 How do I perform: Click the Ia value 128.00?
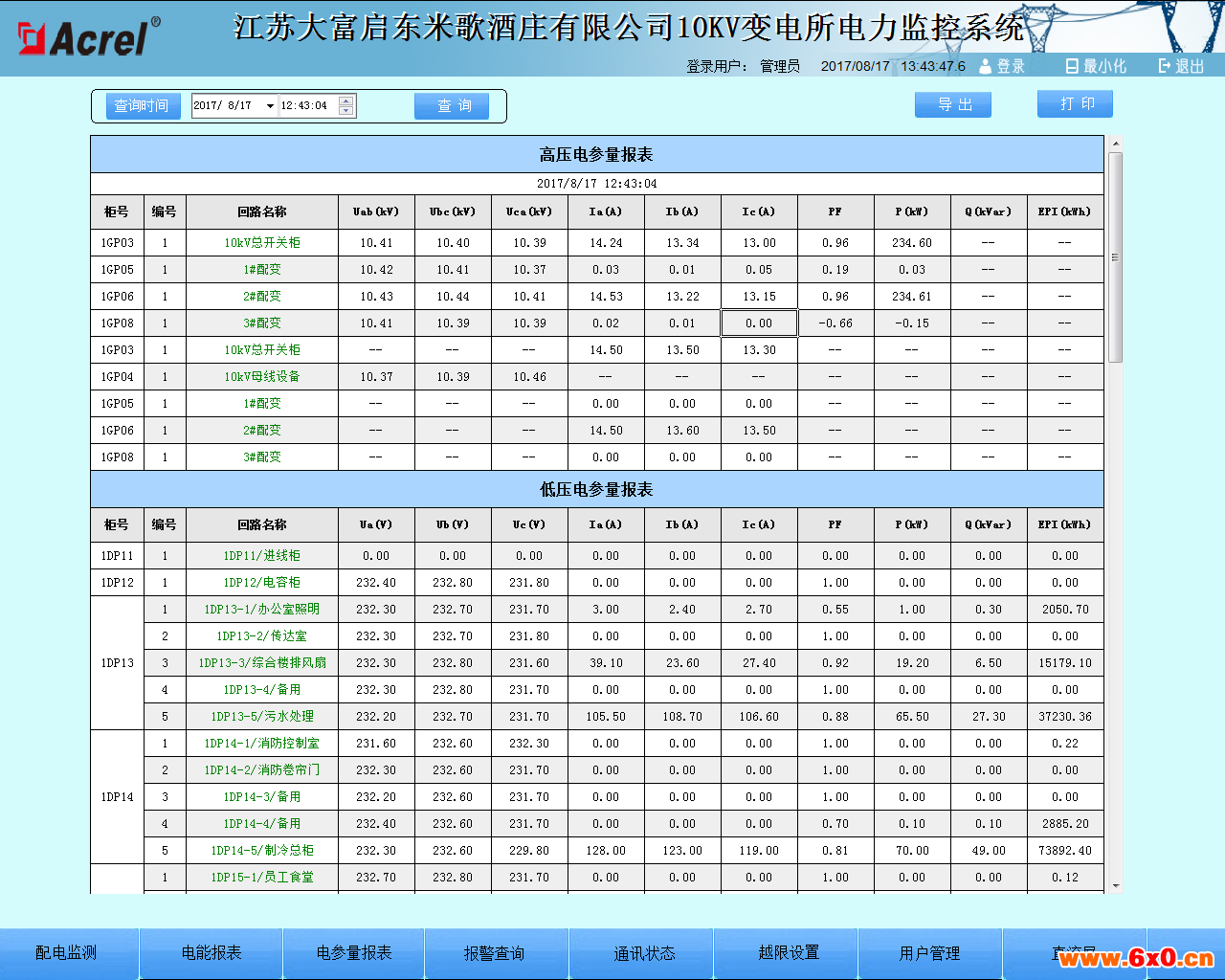click(606, 851)
